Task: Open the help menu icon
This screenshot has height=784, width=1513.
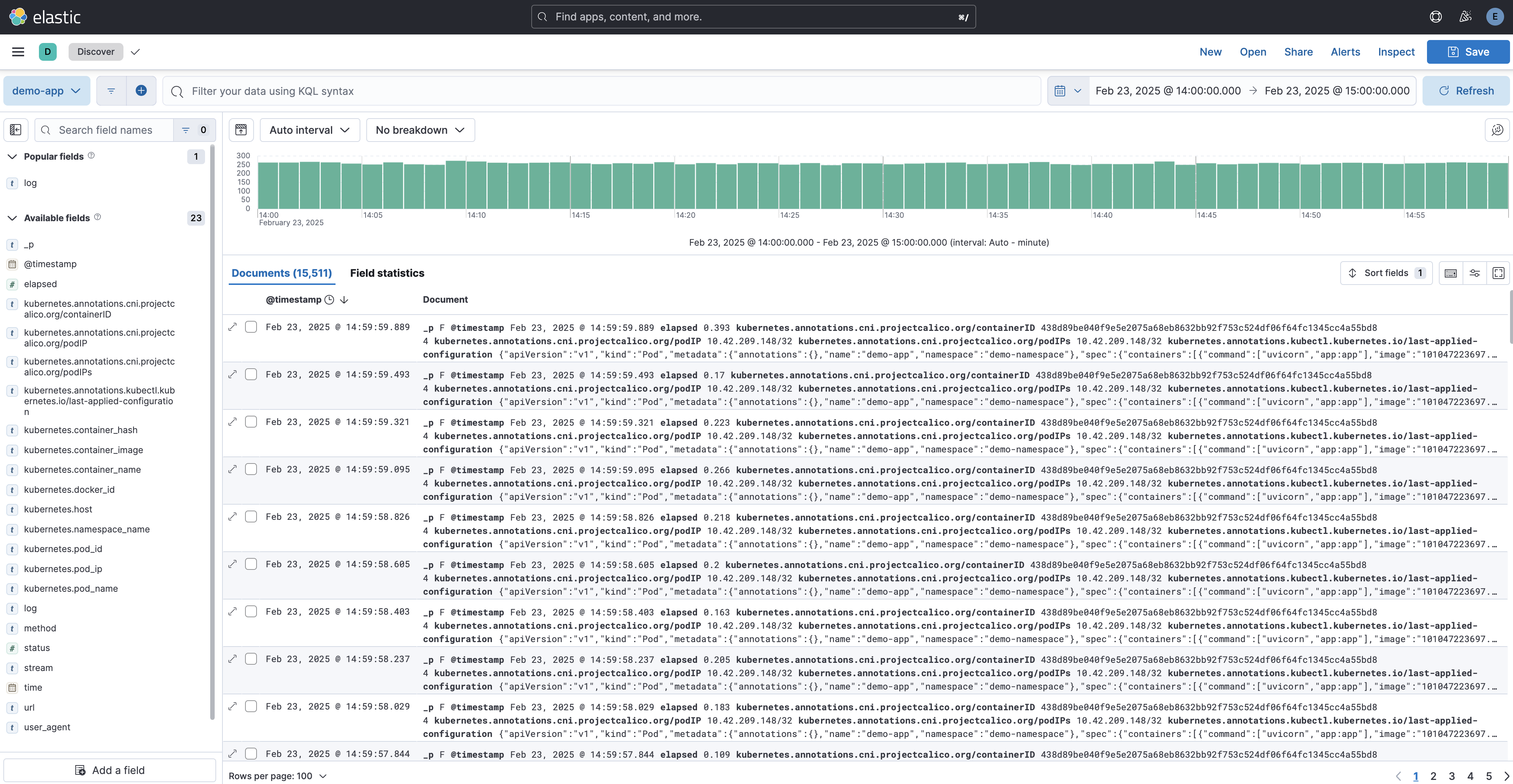Action: [1436, 17]
